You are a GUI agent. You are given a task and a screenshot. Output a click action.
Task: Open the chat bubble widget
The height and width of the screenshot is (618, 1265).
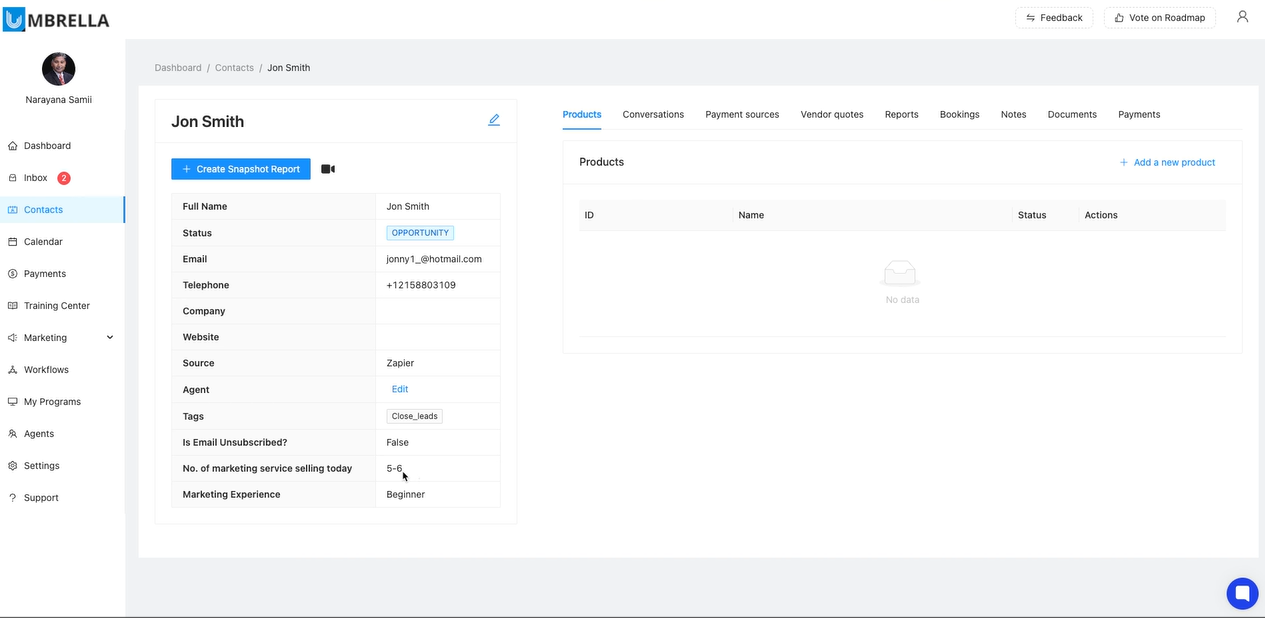(1243, 593)
